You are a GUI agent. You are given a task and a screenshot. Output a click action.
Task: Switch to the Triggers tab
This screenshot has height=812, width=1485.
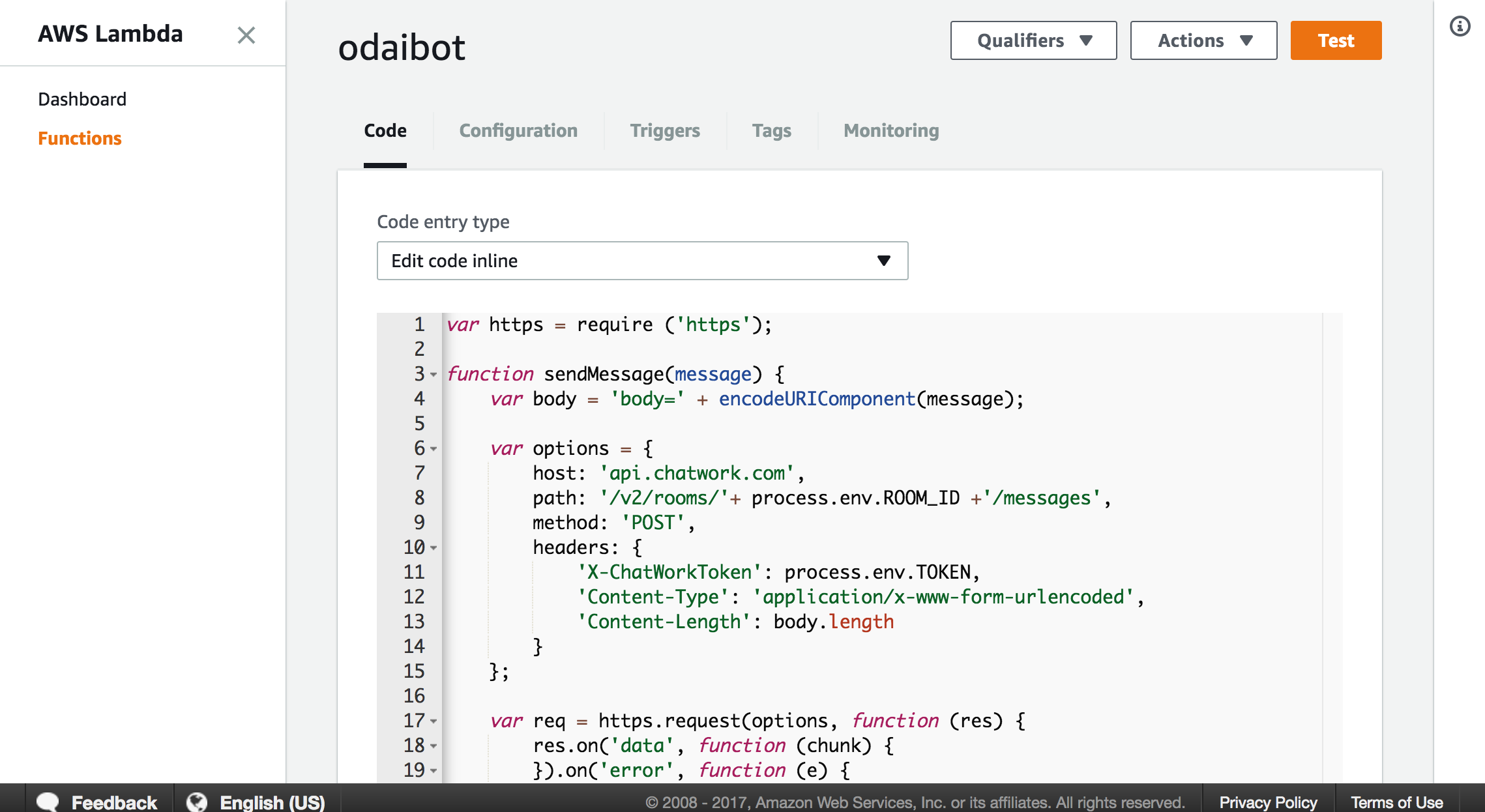[x=665, y=130]
